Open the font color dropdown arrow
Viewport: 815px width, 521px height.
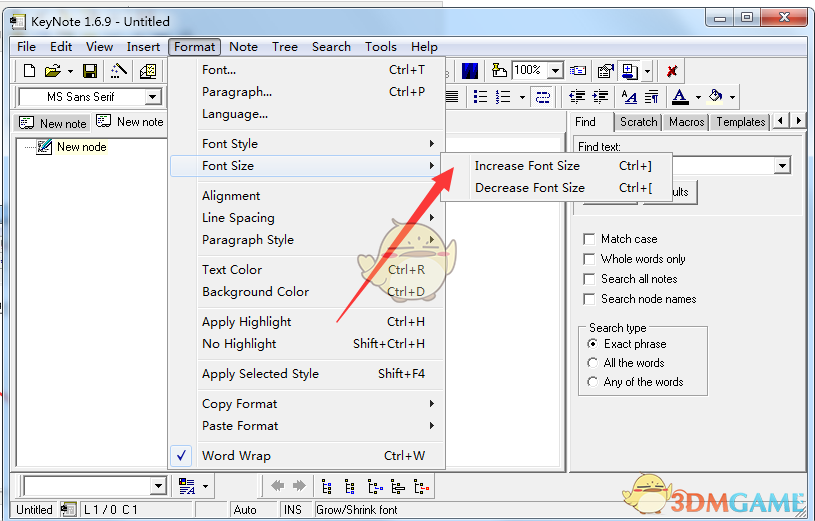(698, 97)
